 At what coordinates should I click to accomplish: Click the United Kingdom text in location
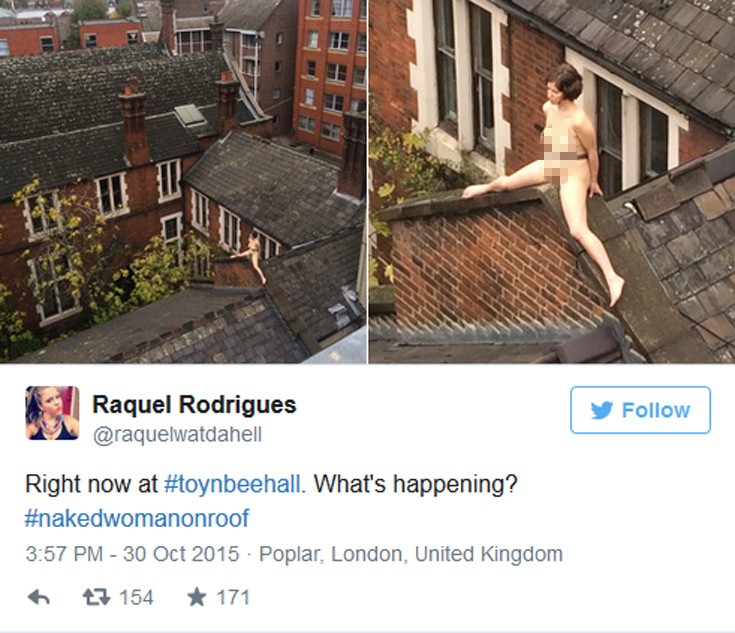[489, 554]
